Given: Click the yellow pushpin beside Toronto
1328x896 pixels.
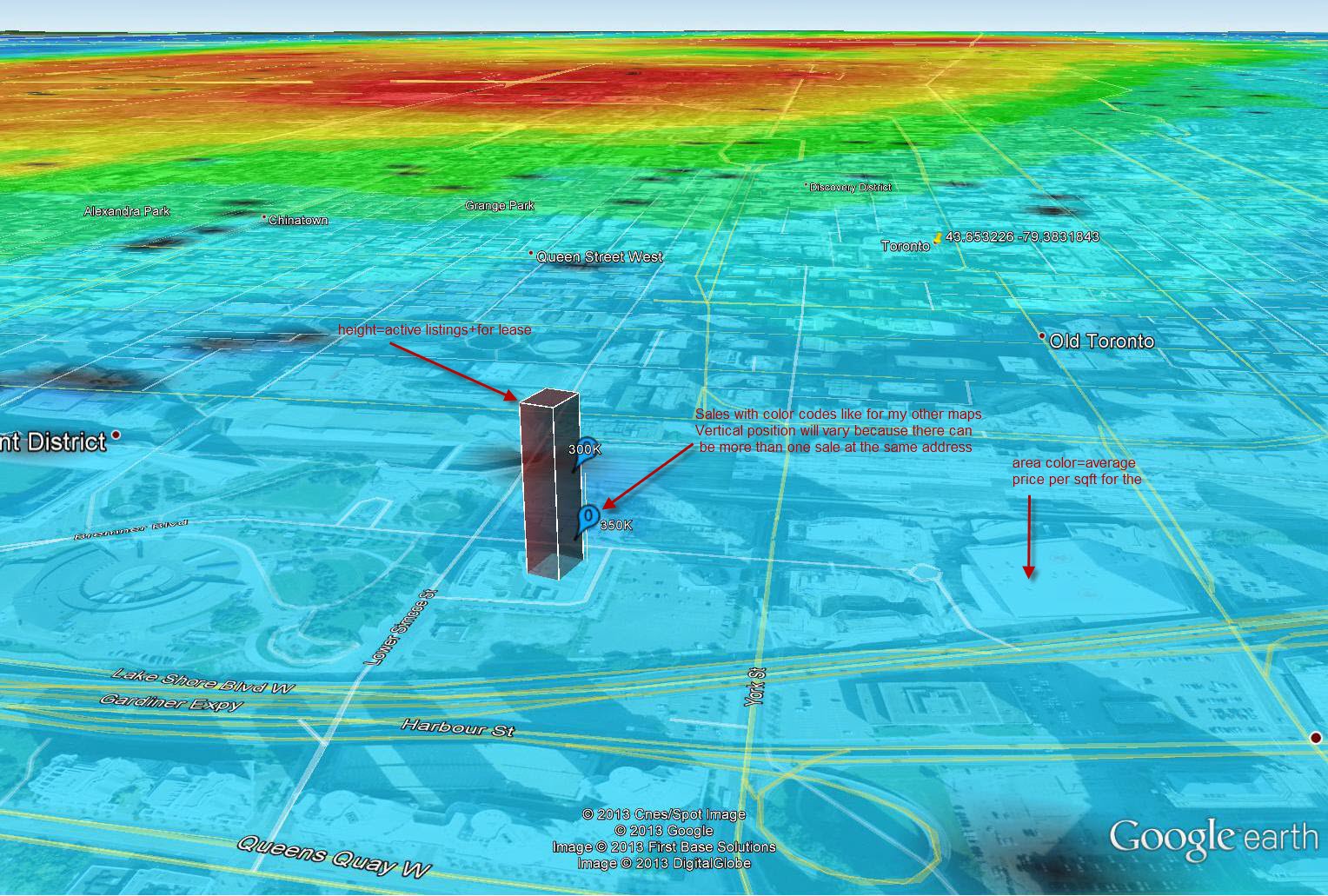Looking at the screenshot, I should pos(937,237).
